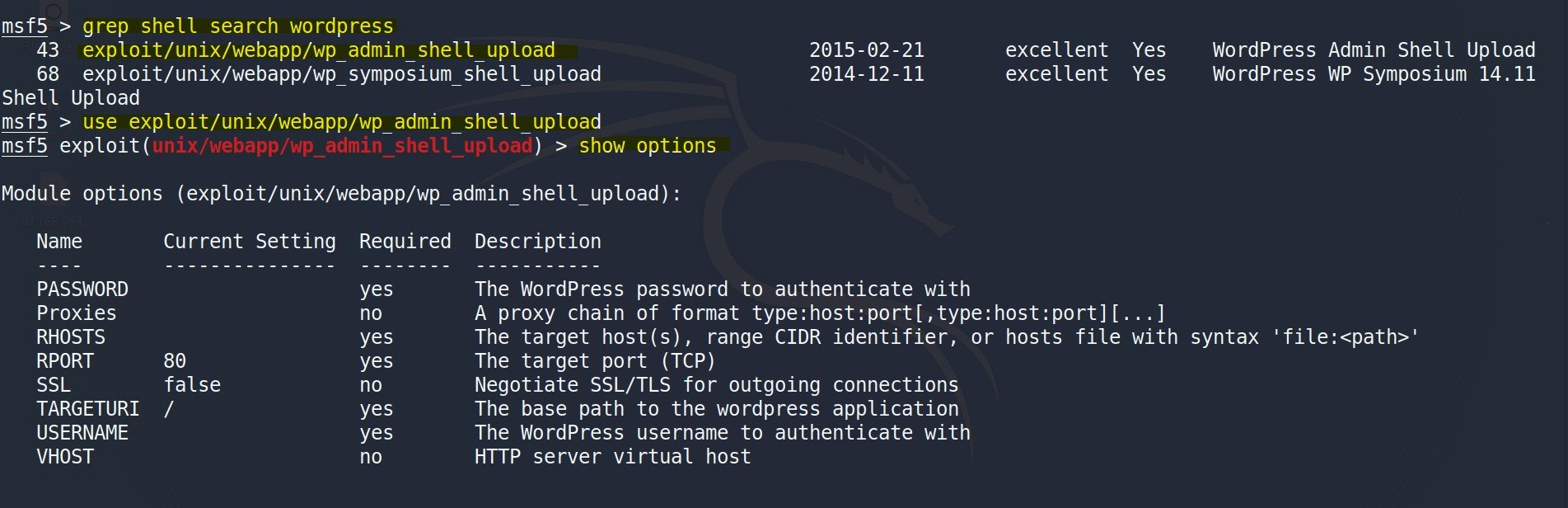
Task: Click the USERNAME option name
Action: pos(82,433)
